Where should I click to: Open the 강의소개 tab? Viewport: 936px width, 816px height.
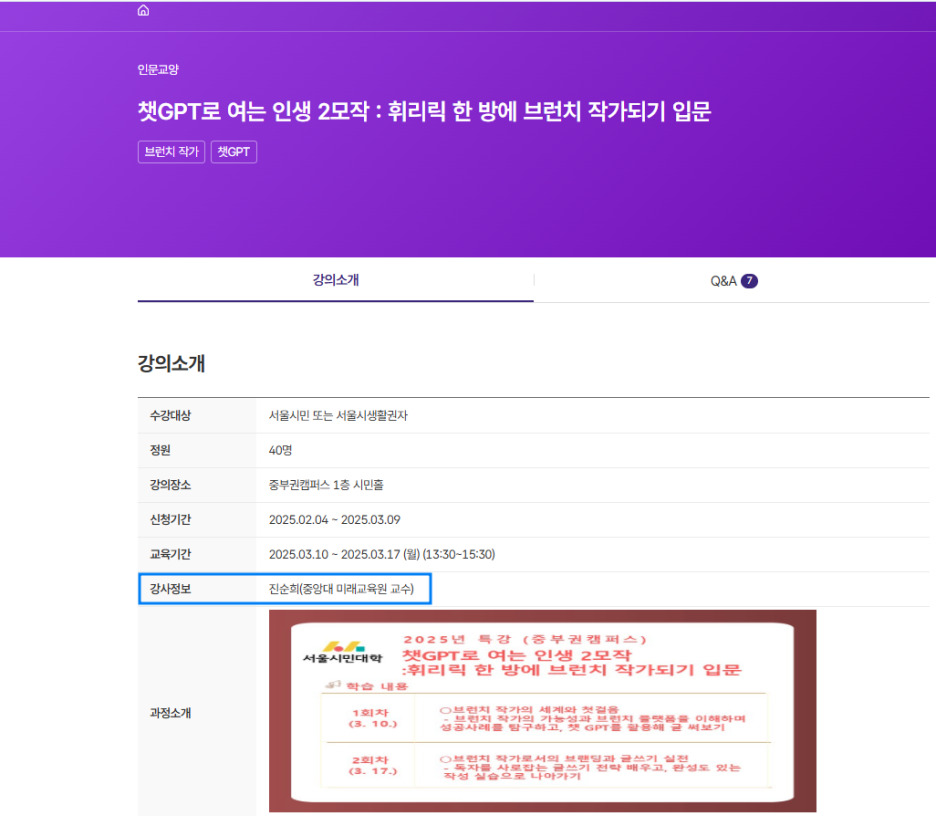[335, 280]
